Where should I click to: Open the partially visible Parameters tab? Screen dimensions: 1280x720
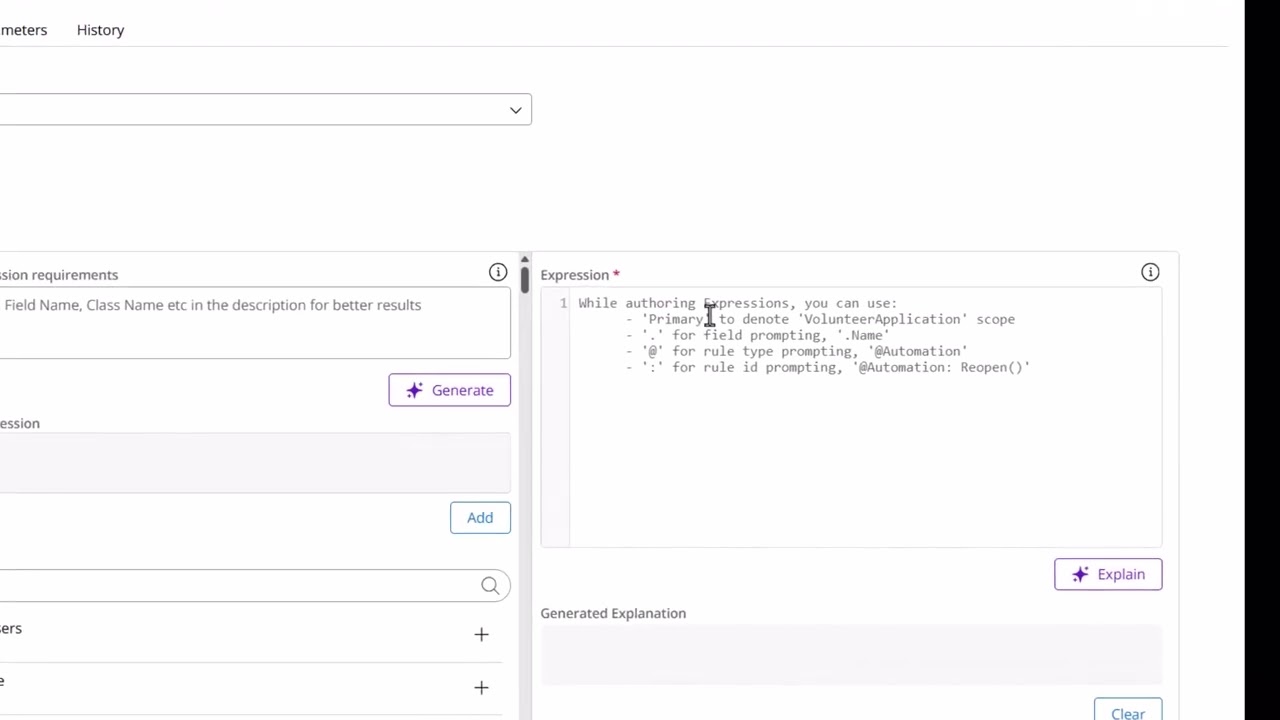23,30
